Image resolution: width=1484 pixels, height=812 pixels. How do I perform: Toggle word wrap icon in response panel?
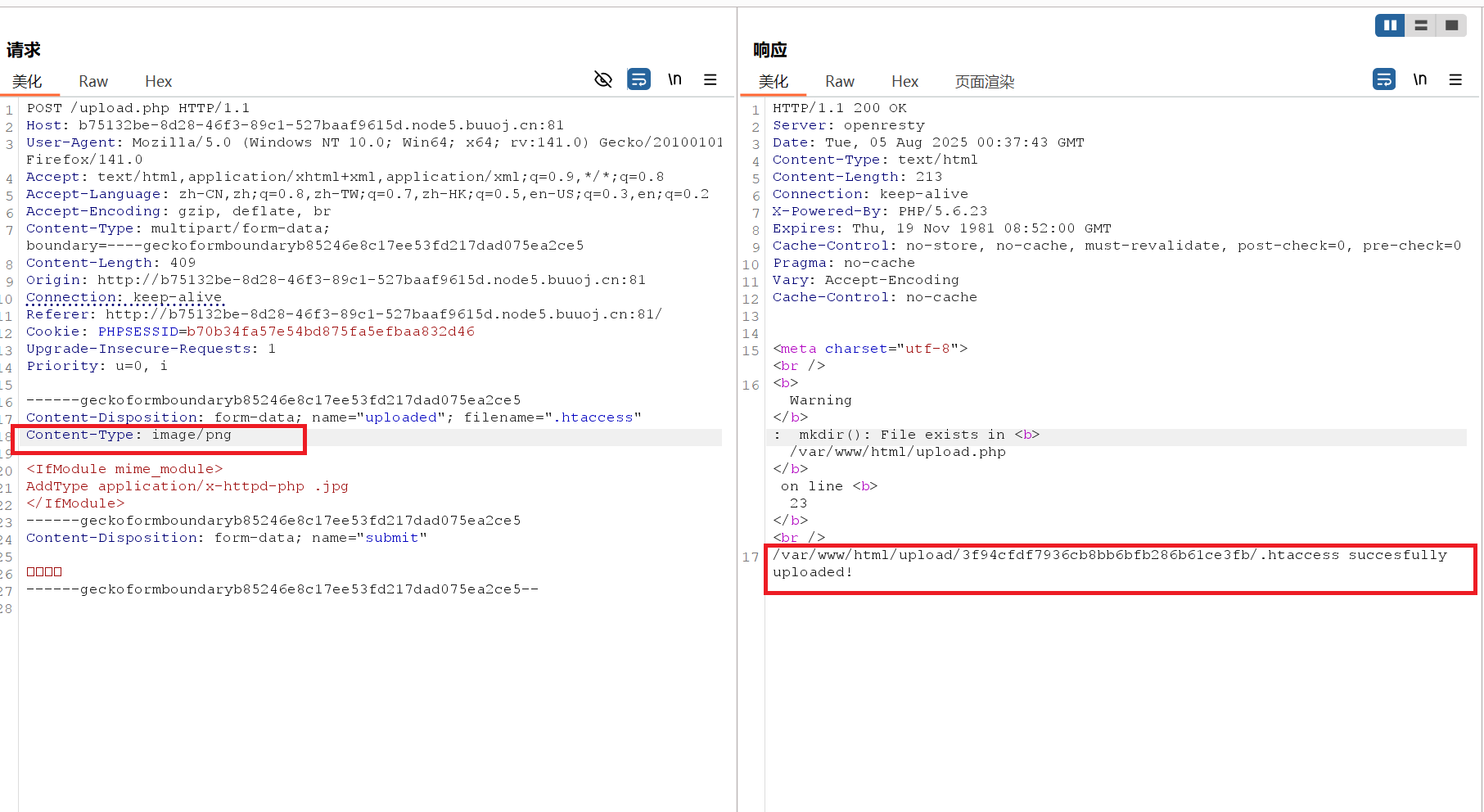click(x=1384, y=79)
